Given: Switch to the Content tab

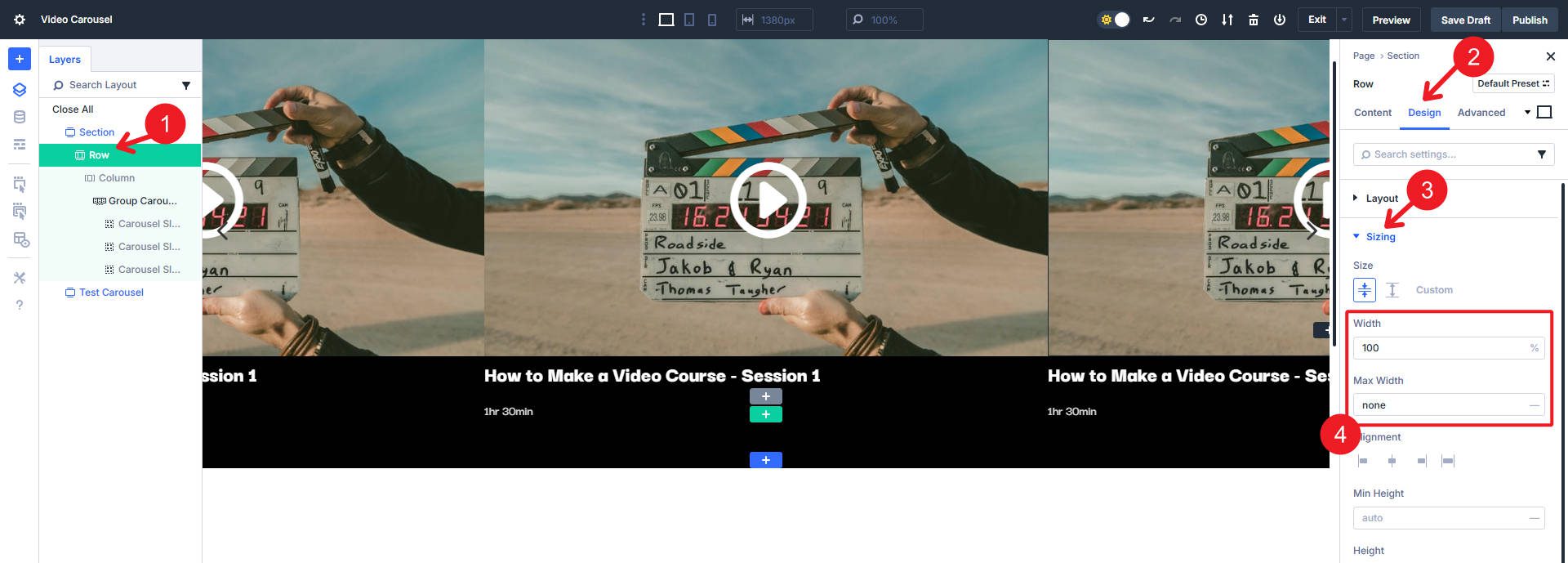Looking at the screenshot, I should tap(1372, 113).
